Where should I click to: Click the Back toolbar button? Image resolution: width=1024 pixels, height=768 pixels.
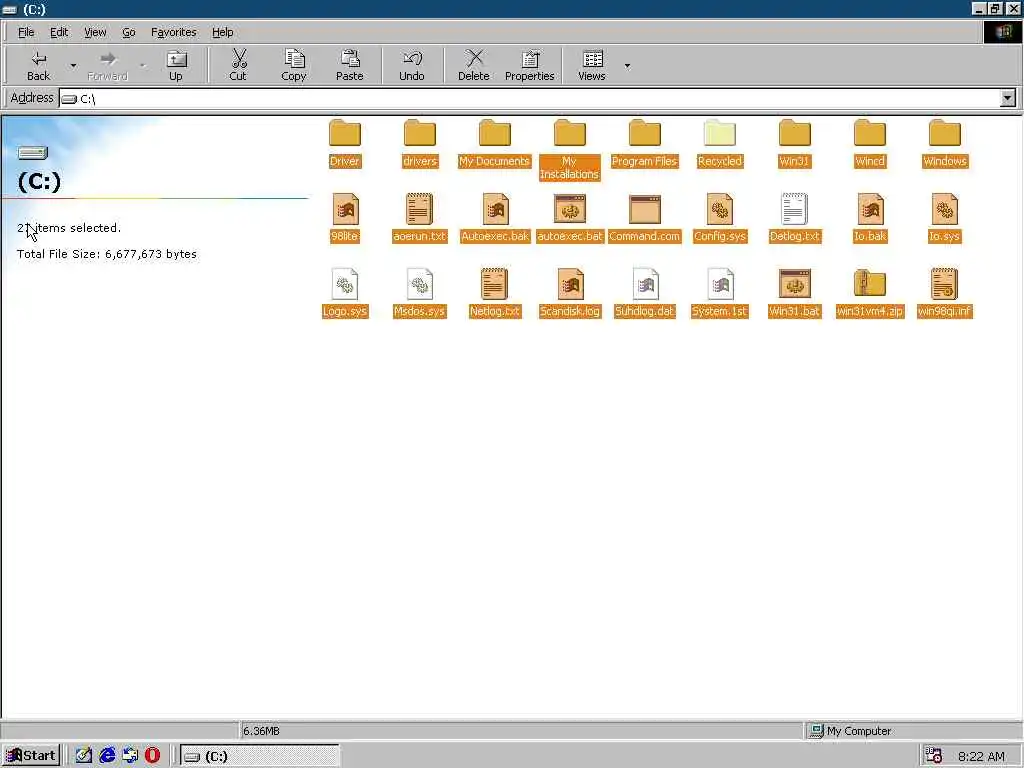pyautogui.click(x=38, y=65)
